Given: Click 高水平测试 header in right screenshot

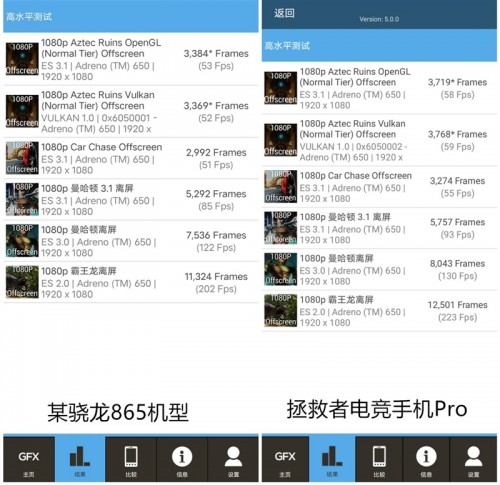Looking at the screenshot, I should 287,46.
